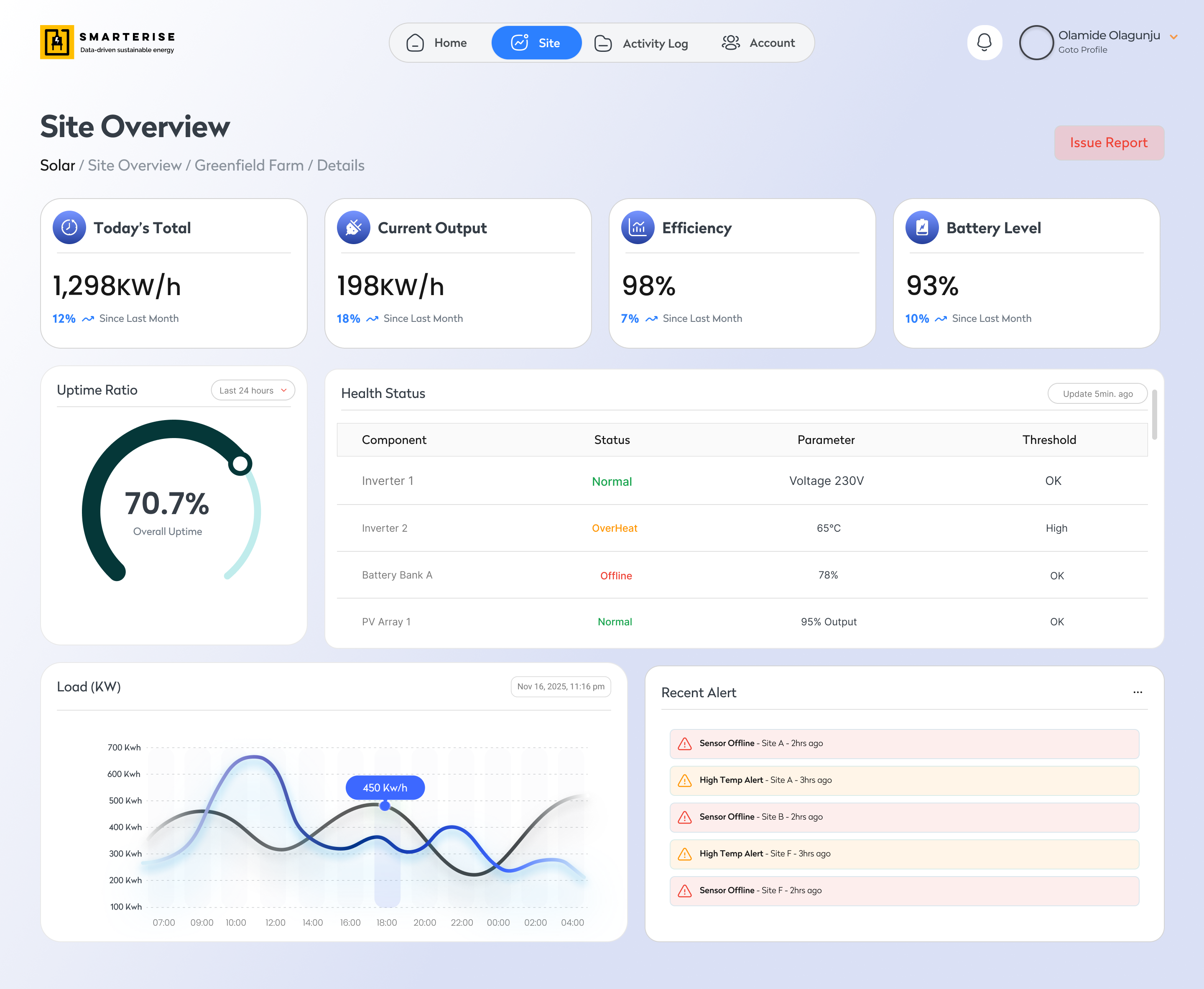Click the warning icon on High Temp Alert Site A
This screenshot has height=989, width=1204.
click(685, 780)
